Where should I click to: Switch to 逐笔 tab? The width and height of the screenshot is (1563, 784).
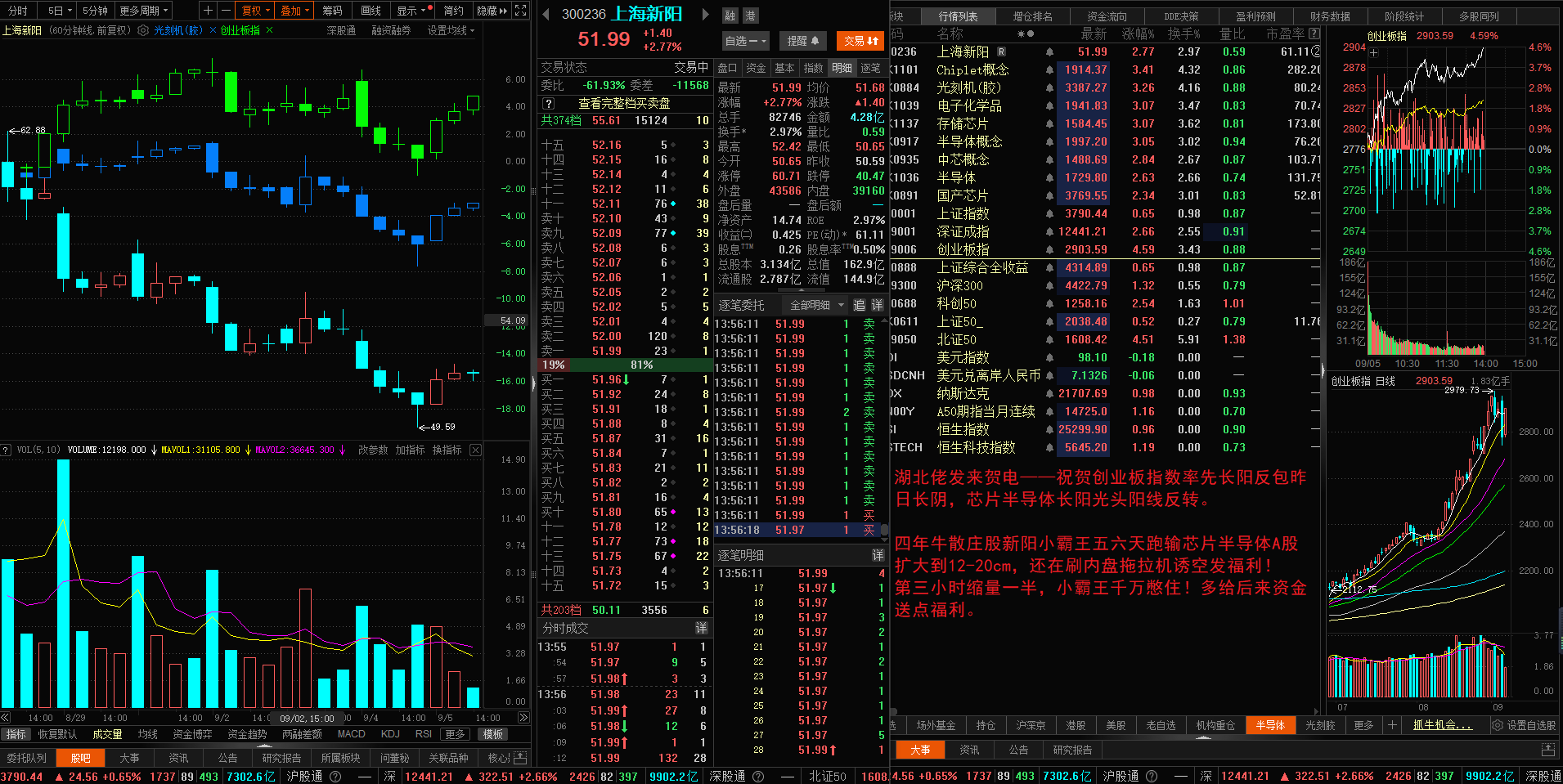[870, 68]
